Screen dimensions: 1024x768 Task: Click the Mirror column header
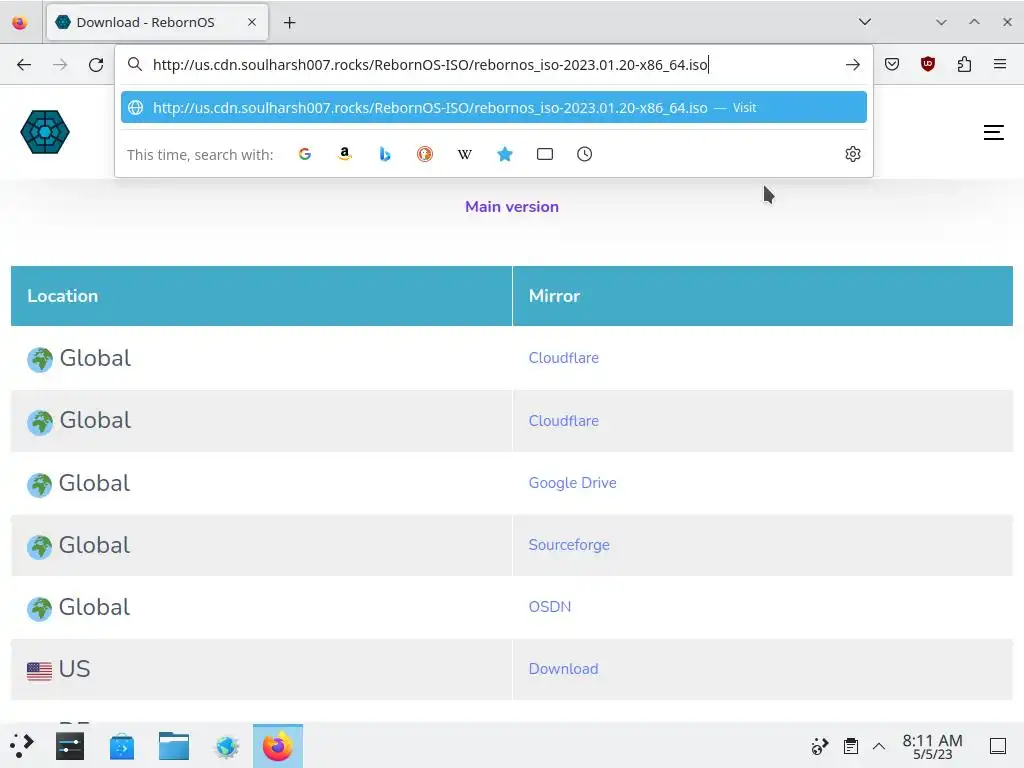click(x=763, y=296)
